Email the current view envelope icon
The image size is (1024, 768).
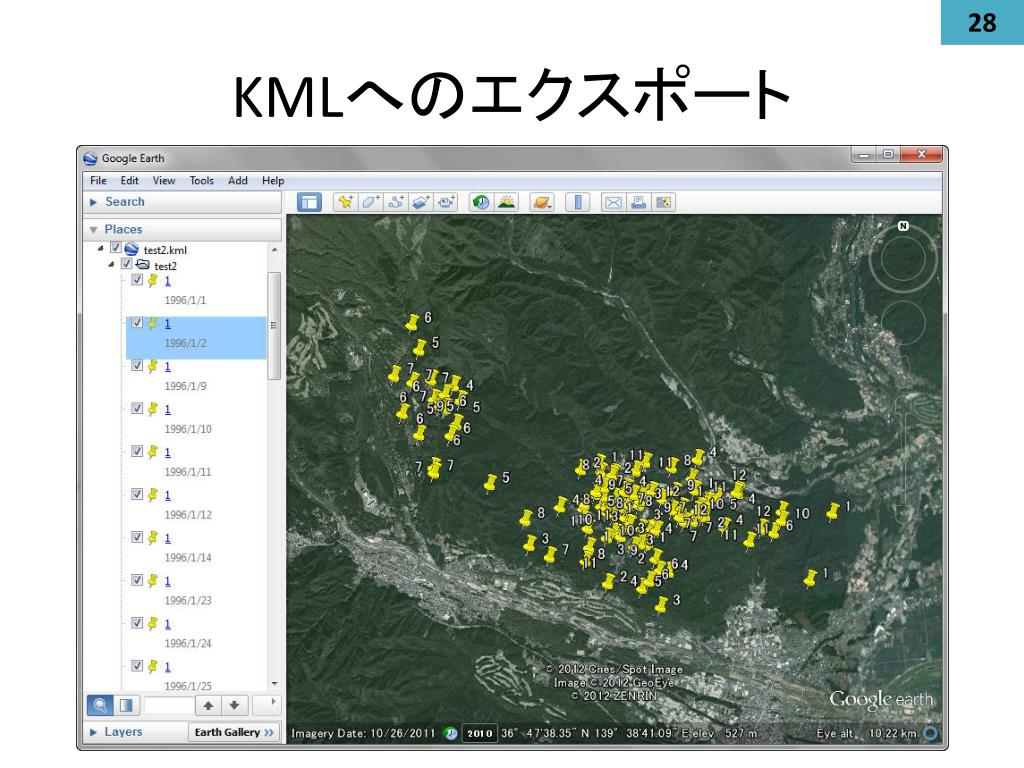click(613, 202)
